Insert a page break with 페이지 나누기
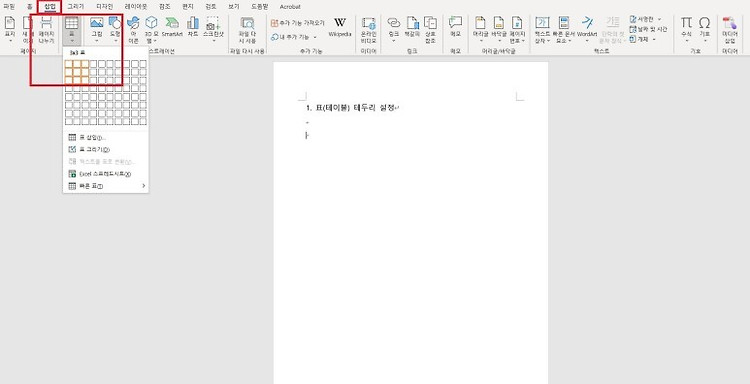 [x=46, y=30]
